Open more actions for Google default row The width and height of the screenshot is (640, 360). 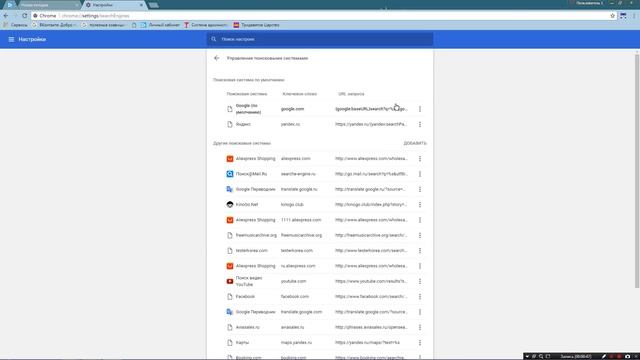coord(420,109)
